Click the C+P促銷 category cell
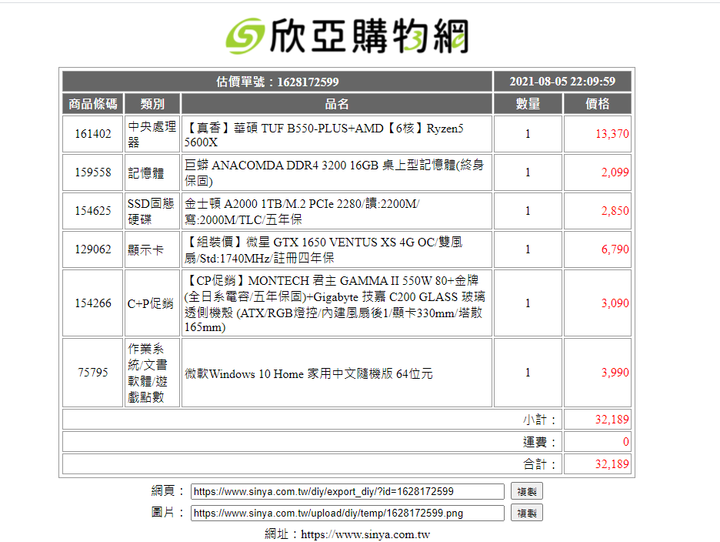 [x=152, y=303]
